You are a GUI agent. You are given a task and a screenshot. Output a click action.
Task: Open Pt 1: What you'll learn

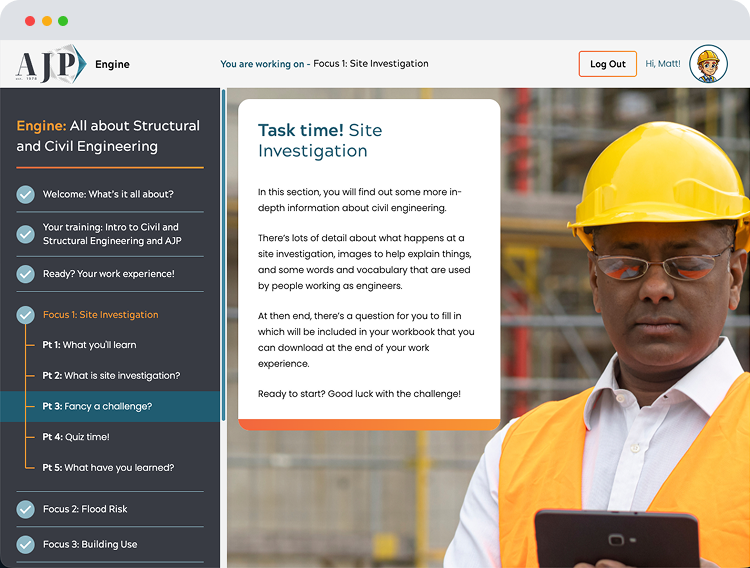point(89,345)
